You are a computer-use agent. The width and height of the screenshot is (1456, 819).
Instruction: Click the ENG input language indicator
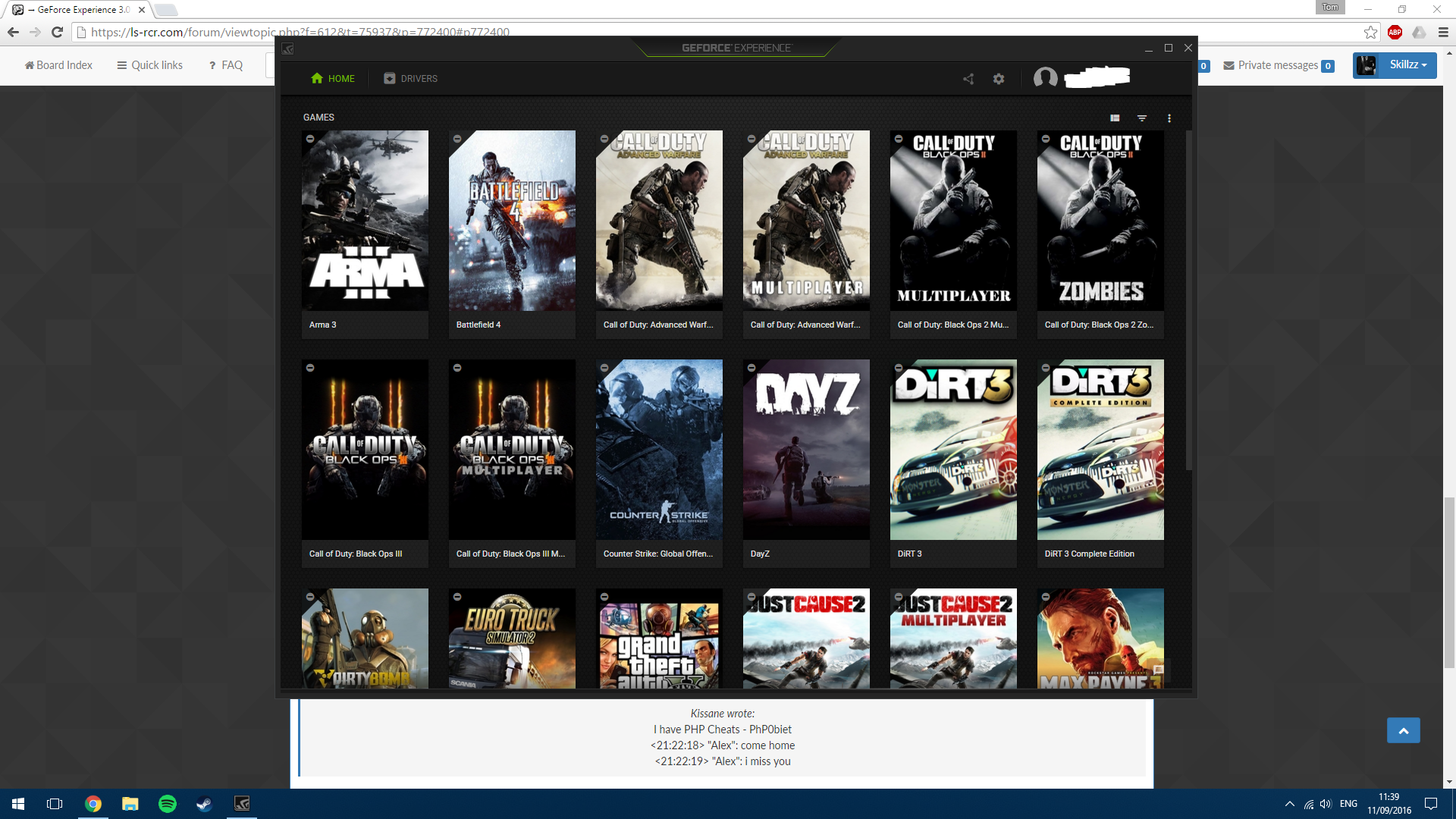point(1348,804)
